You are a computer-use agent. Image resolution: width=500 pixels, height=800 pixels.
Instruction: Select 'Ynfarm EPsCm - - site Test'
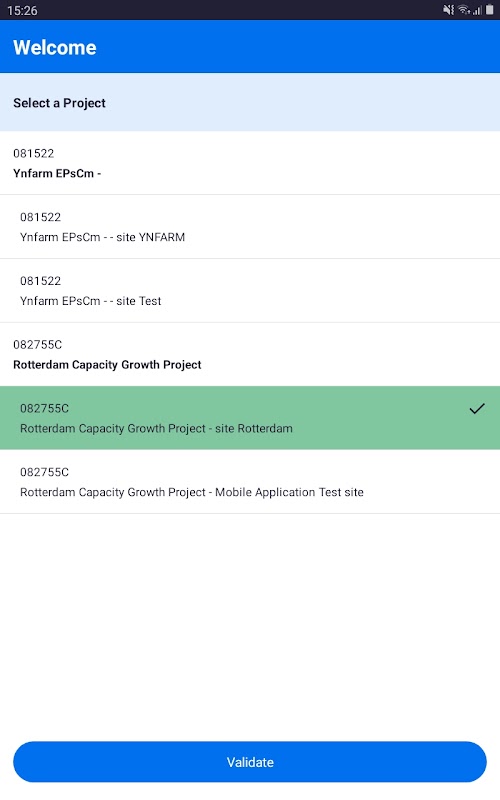(x=250, y=290)
